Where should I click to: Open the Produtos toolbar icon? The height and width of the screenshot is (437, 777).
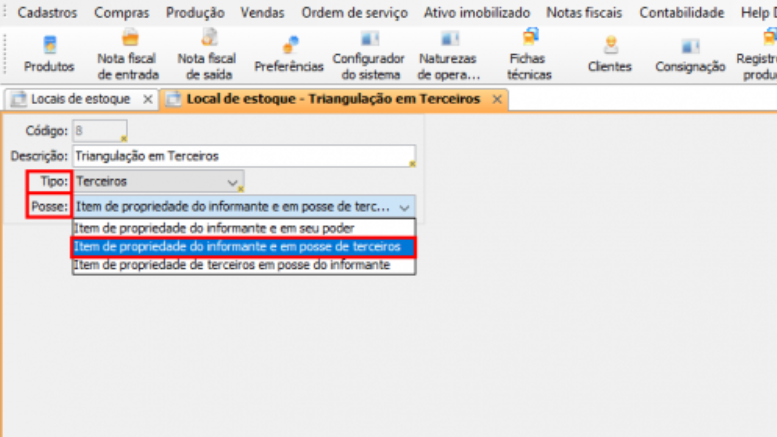(x=49, y=53)
